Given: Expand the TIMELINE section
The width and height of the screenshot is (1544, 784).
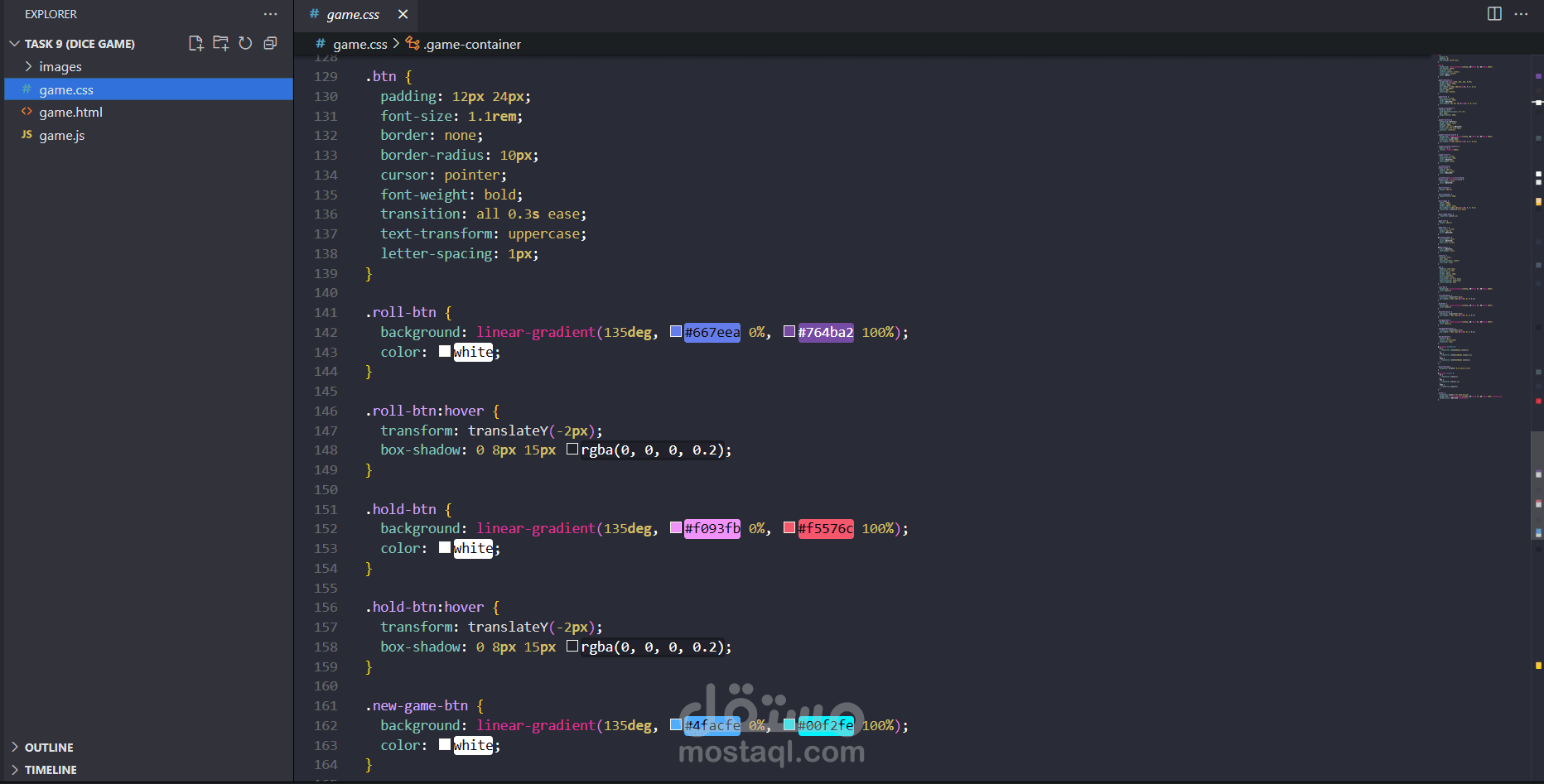Looking at the screenshot, I should (51, 770).
